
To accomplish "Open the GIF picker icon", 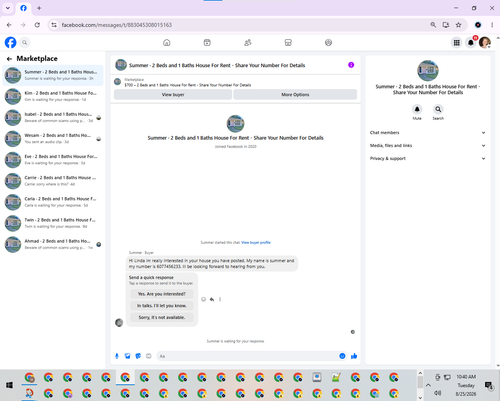I will pos(149,356).
